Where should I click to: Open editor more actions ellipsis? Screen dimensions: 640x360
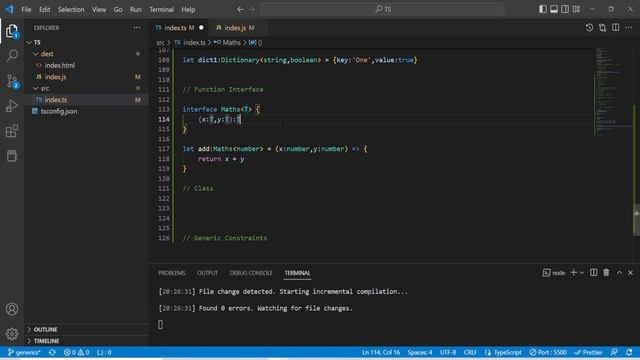[x=629, y=27]
